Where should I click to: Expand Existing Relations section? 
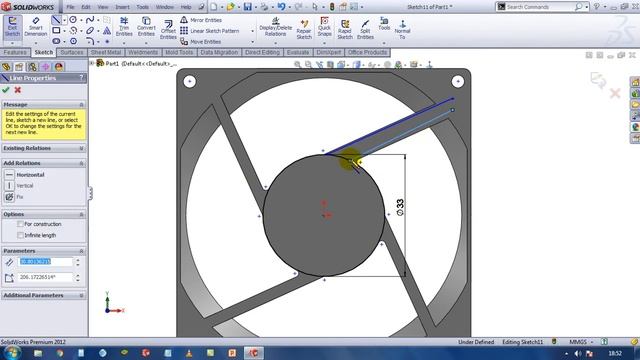(x=81, y=149)
